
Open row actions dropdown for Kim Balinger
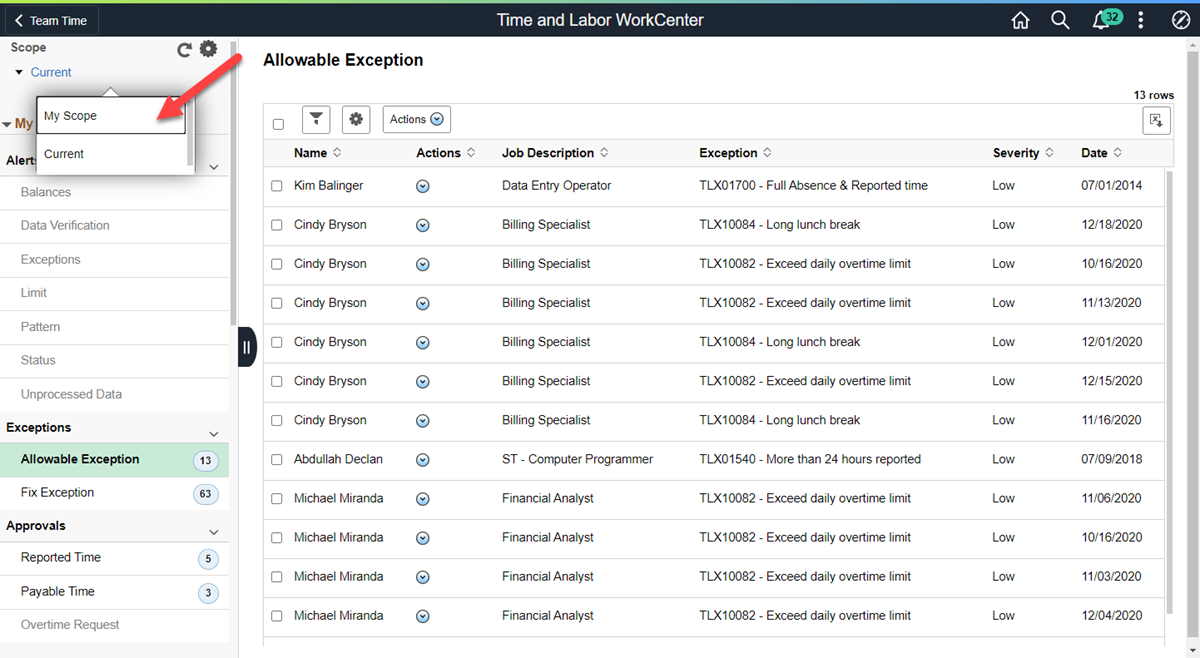(422, 186)
